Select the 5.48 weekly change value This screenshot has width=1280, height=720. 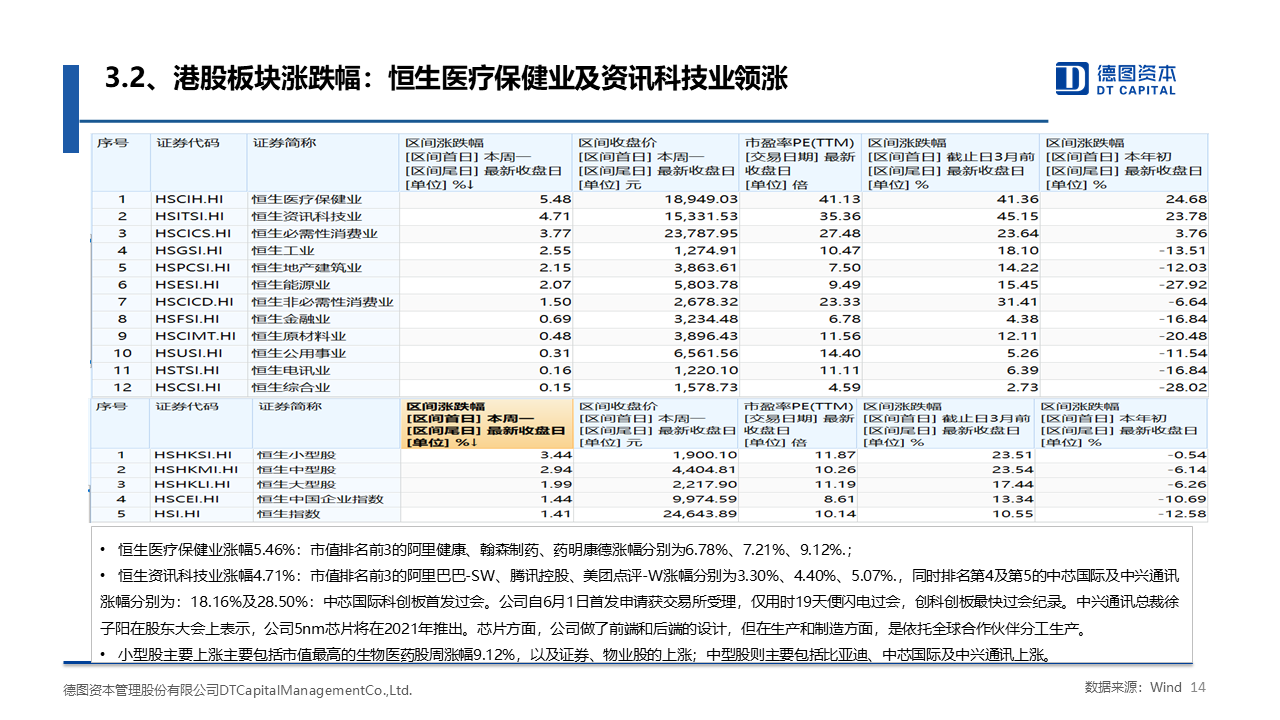click(x=555, y=199)
